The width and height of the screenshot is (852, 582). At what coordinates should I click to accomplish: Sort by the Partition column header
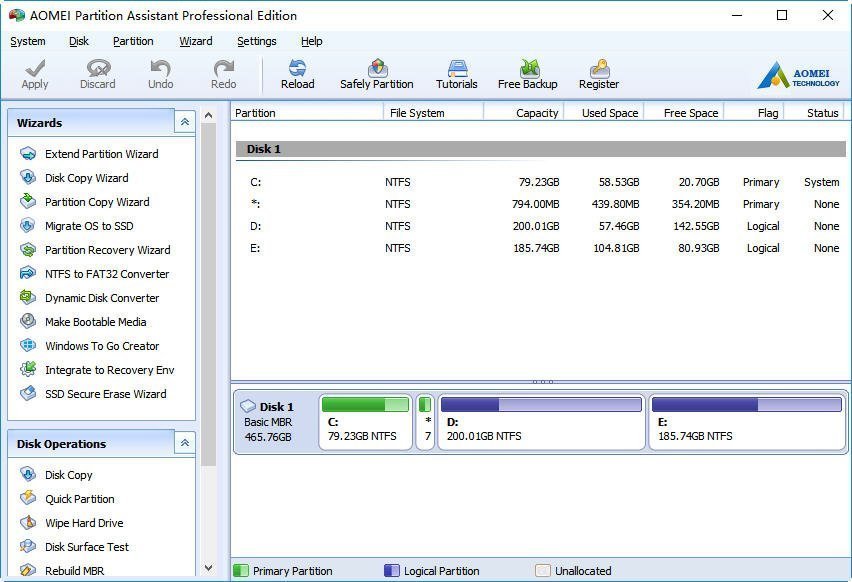pyautogui.click(x=307, y=112)
